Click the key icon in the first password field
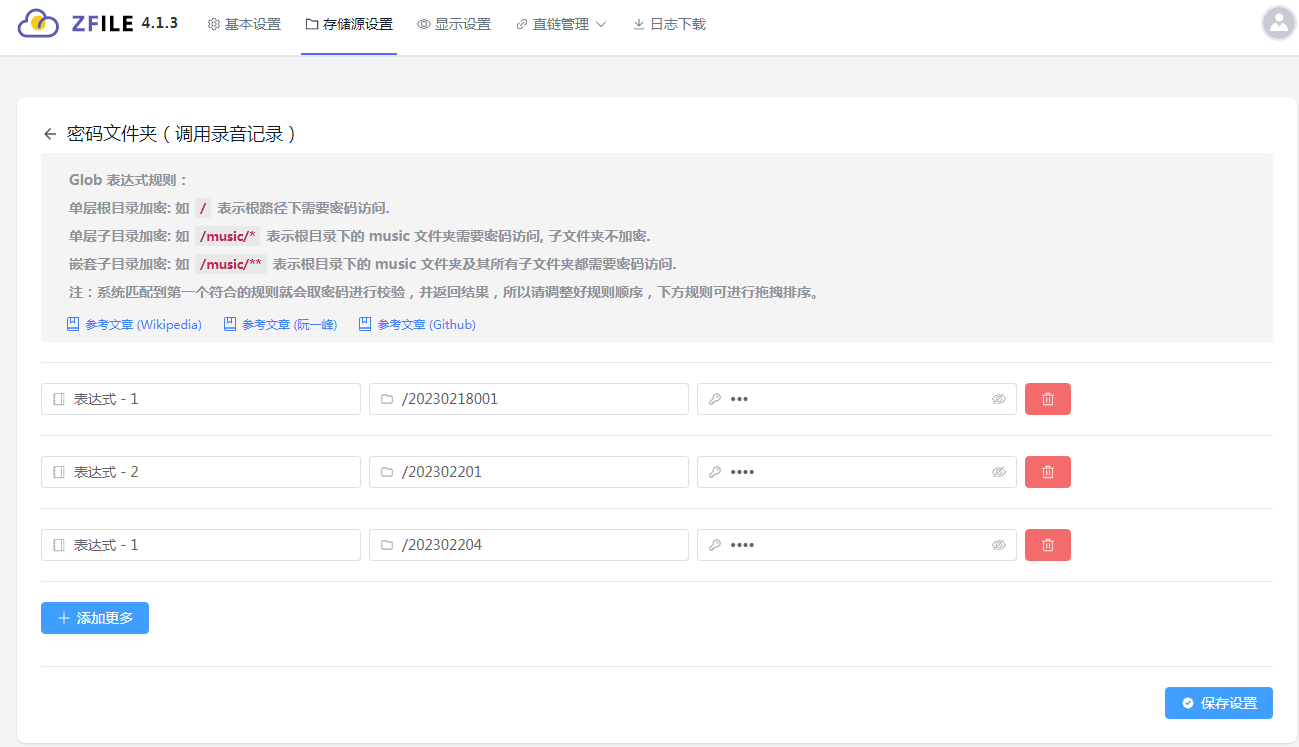This screenshot has width=1299, height=747. click(714, 398)
